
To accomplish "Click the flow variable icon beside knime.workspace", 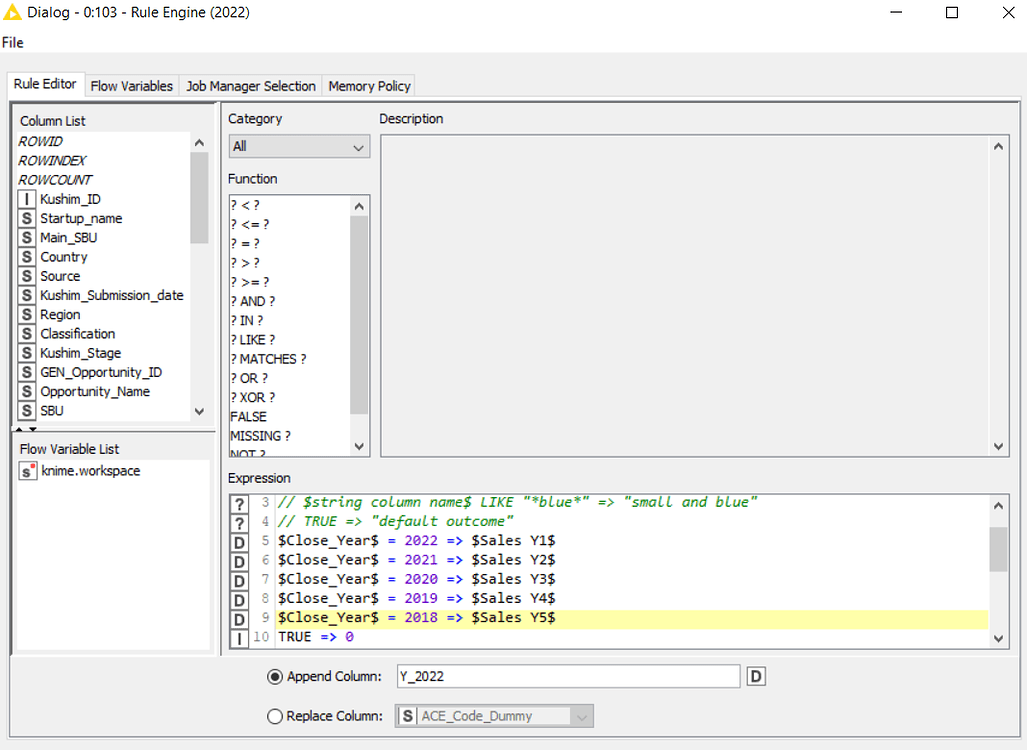I will pos(26,471).
